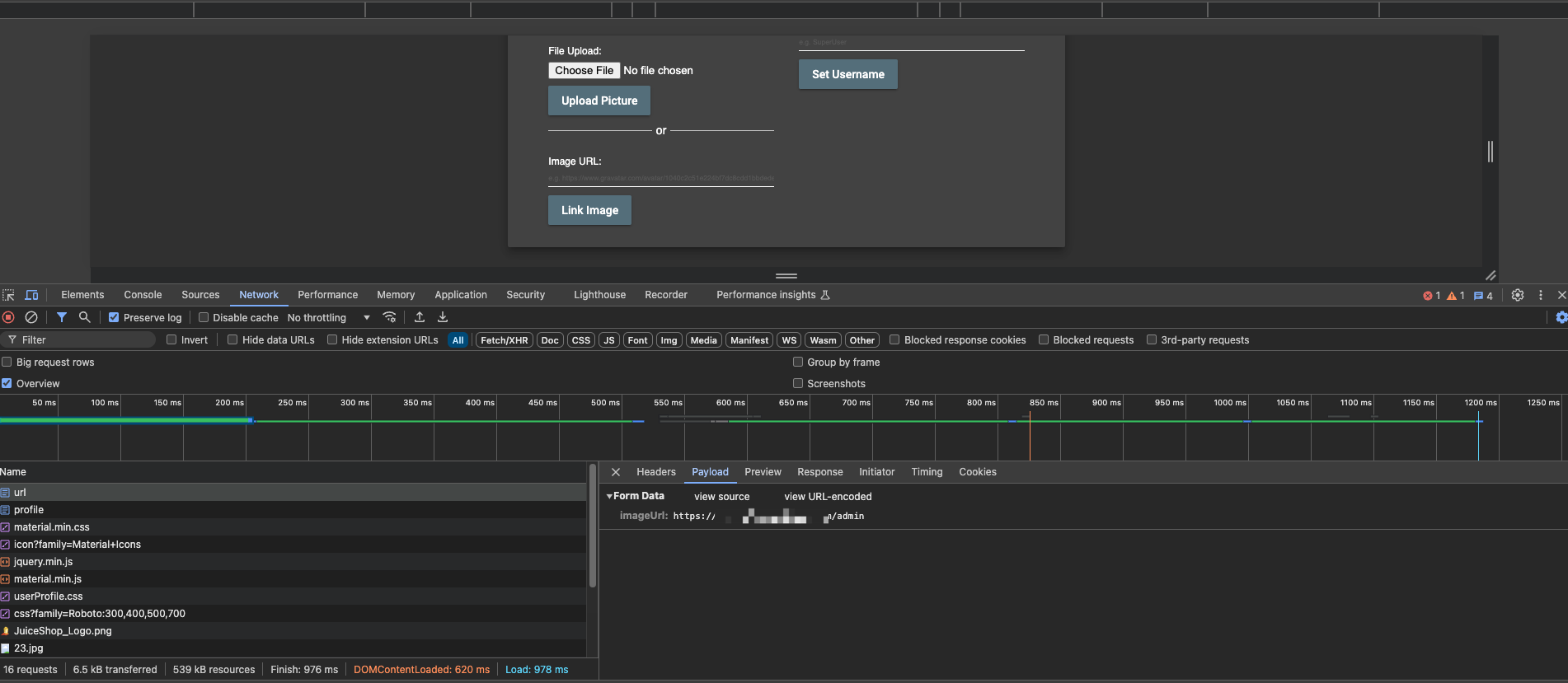Click the inspect element picker icon

[x=8, y=295]
